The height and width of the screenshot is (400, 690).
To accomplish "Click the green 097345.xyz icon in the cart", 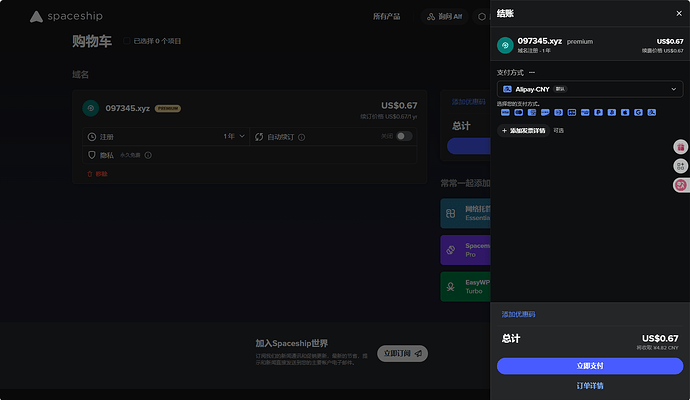I will click(x=91, y=108).
